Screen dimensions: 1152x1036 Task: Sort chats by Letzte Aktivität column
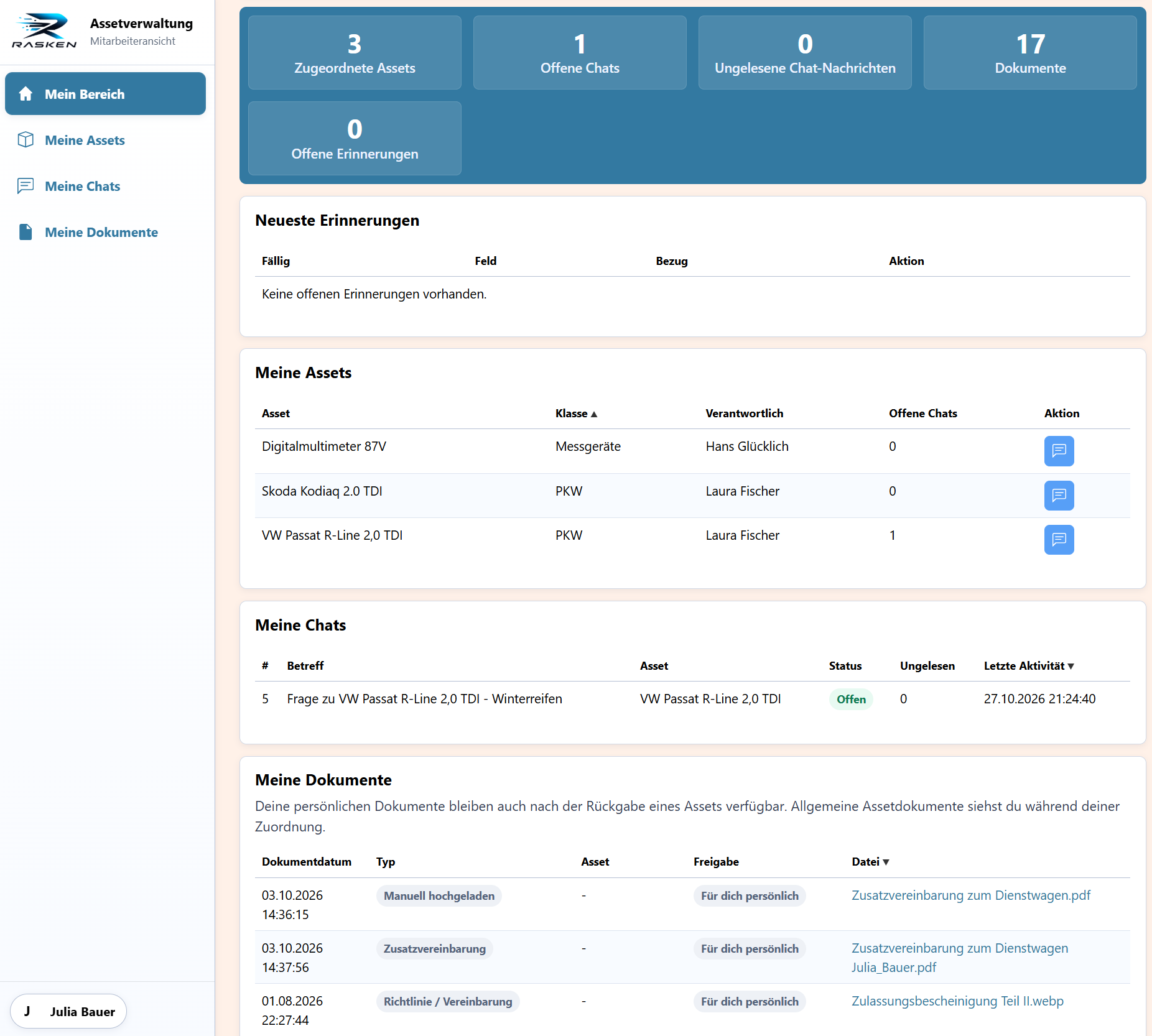pos(1029,666)
